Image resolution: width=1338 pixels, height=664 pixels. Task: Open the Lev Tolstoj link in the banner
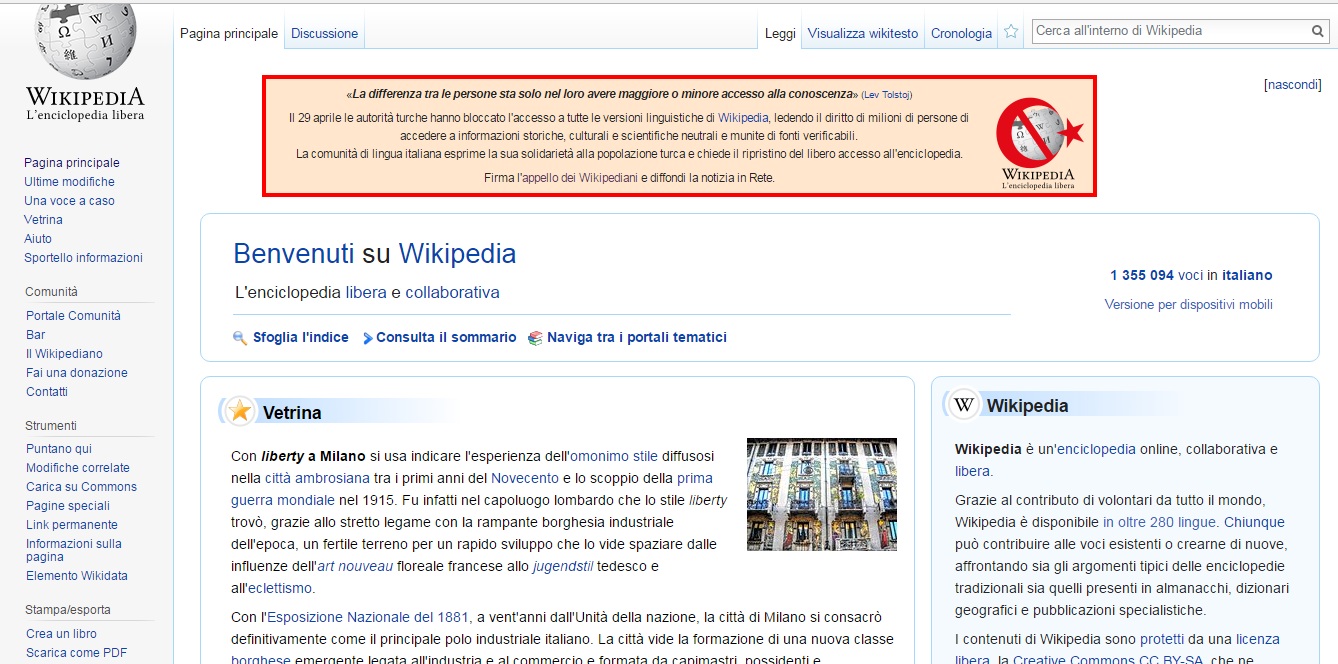(887, 95)
